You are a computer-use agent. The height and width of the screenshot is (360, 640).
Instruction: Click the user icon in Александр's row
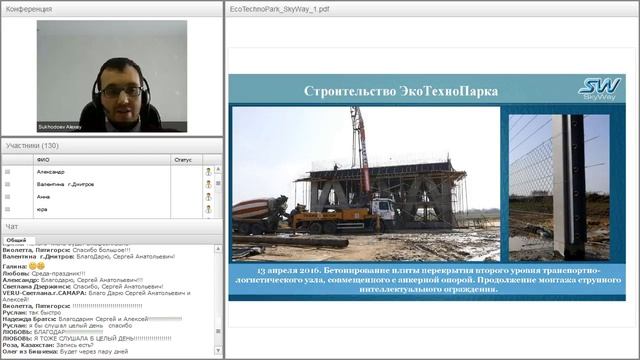coord(209,172)
